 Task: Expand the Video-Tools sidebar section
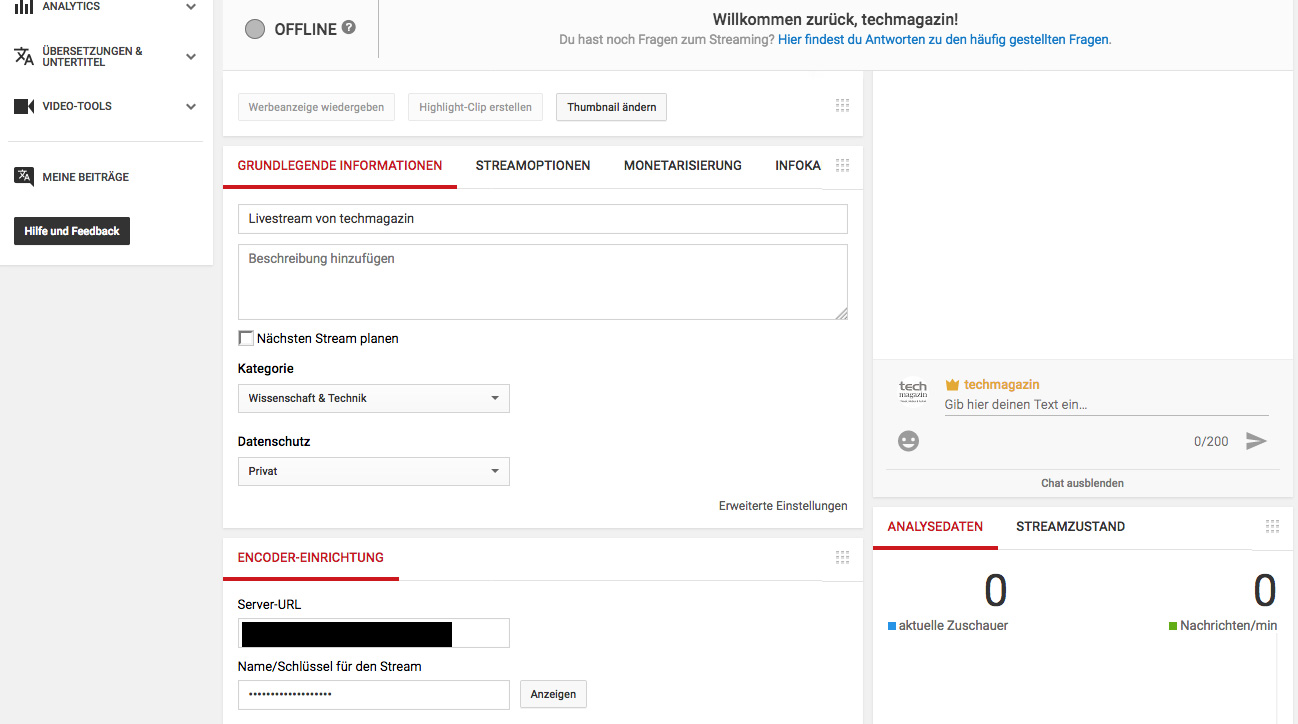point(190,105)
